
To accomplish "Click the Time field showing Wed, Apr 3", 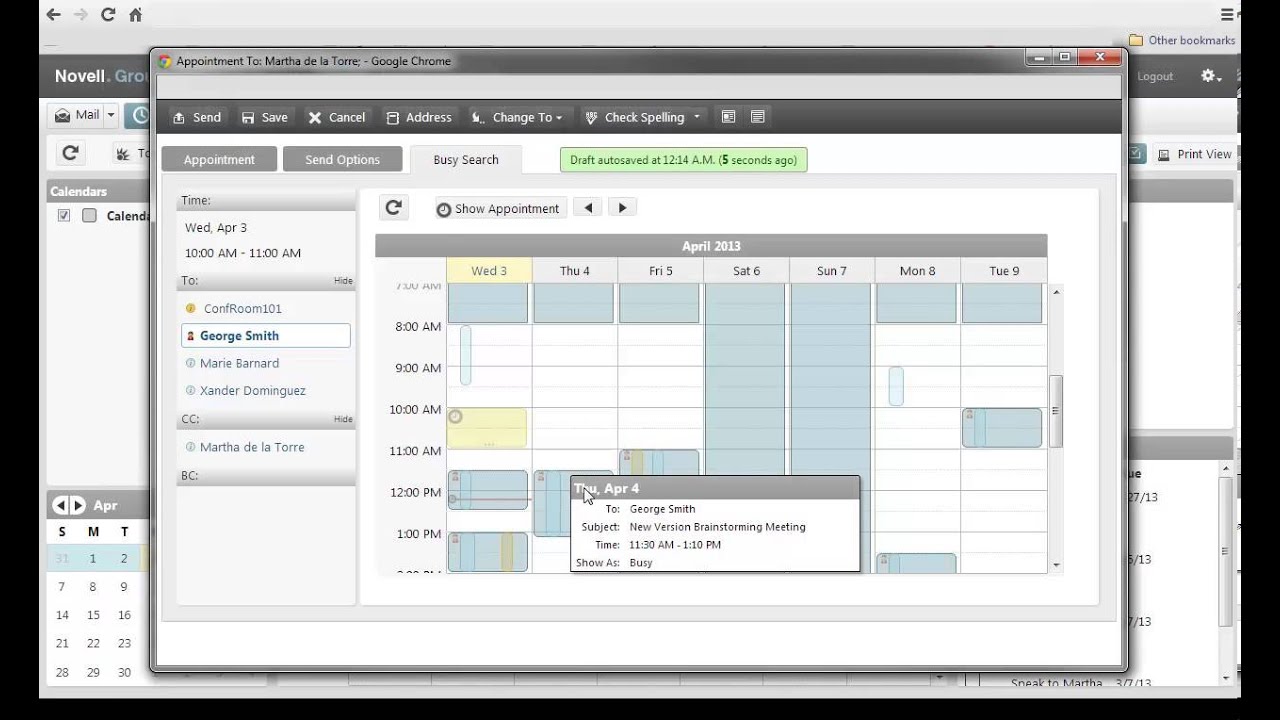I will pyautogui.click(x=216, y=228).
